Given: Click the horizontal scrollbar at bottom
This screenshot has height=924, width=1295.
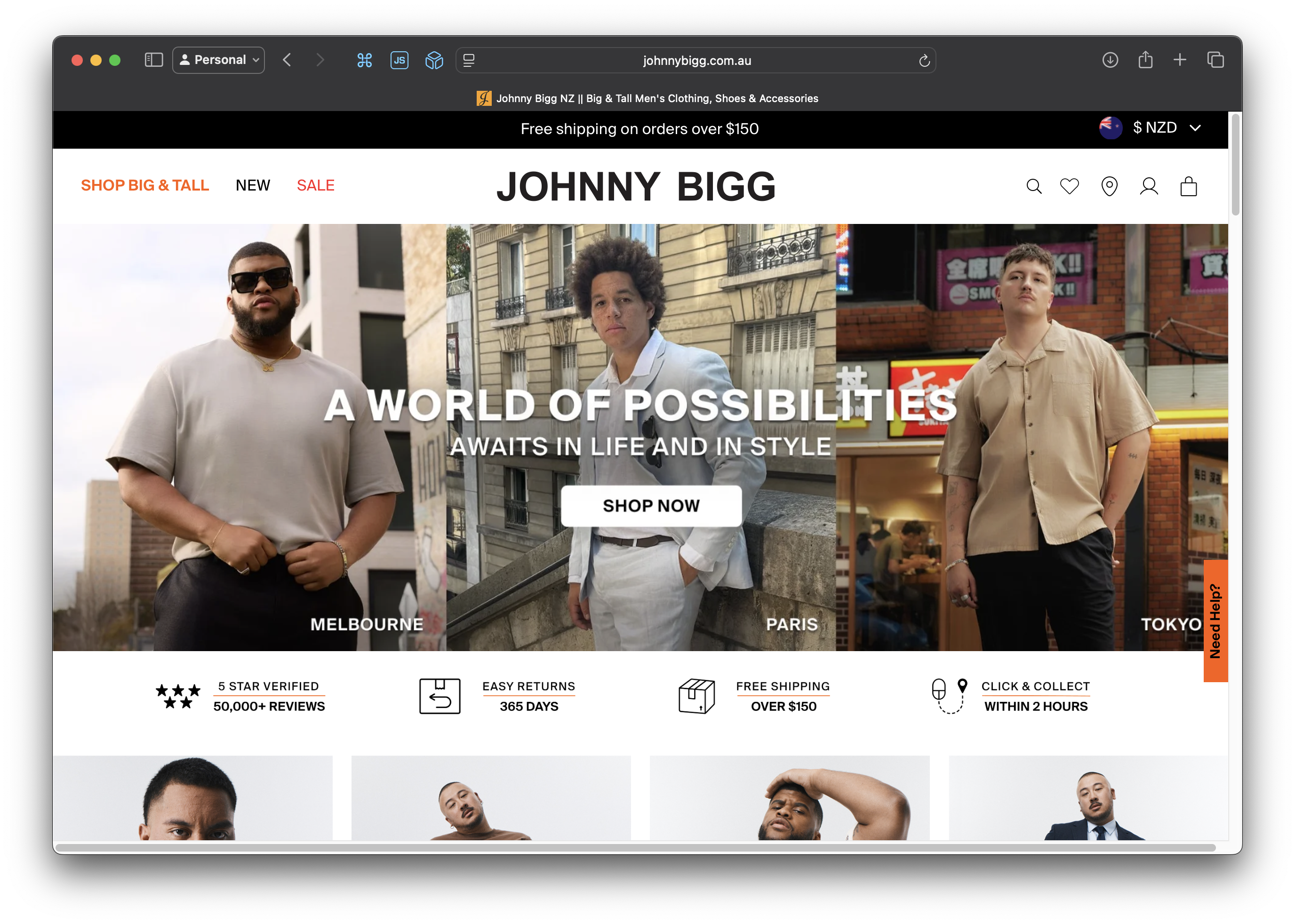Looking at the screenshot, I should click(x=636, y=848).
